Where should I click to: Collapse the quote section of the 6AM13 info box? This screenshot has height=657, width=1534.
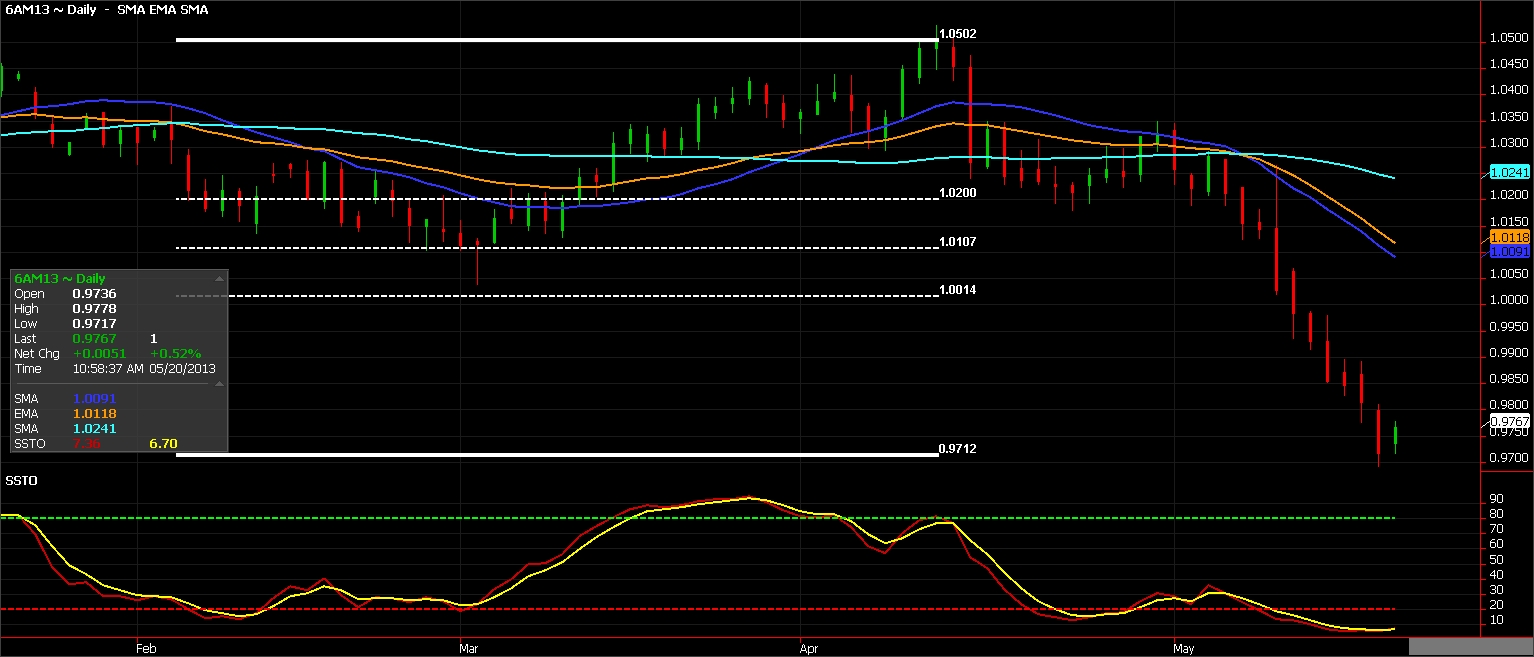[x=219, y=279]
